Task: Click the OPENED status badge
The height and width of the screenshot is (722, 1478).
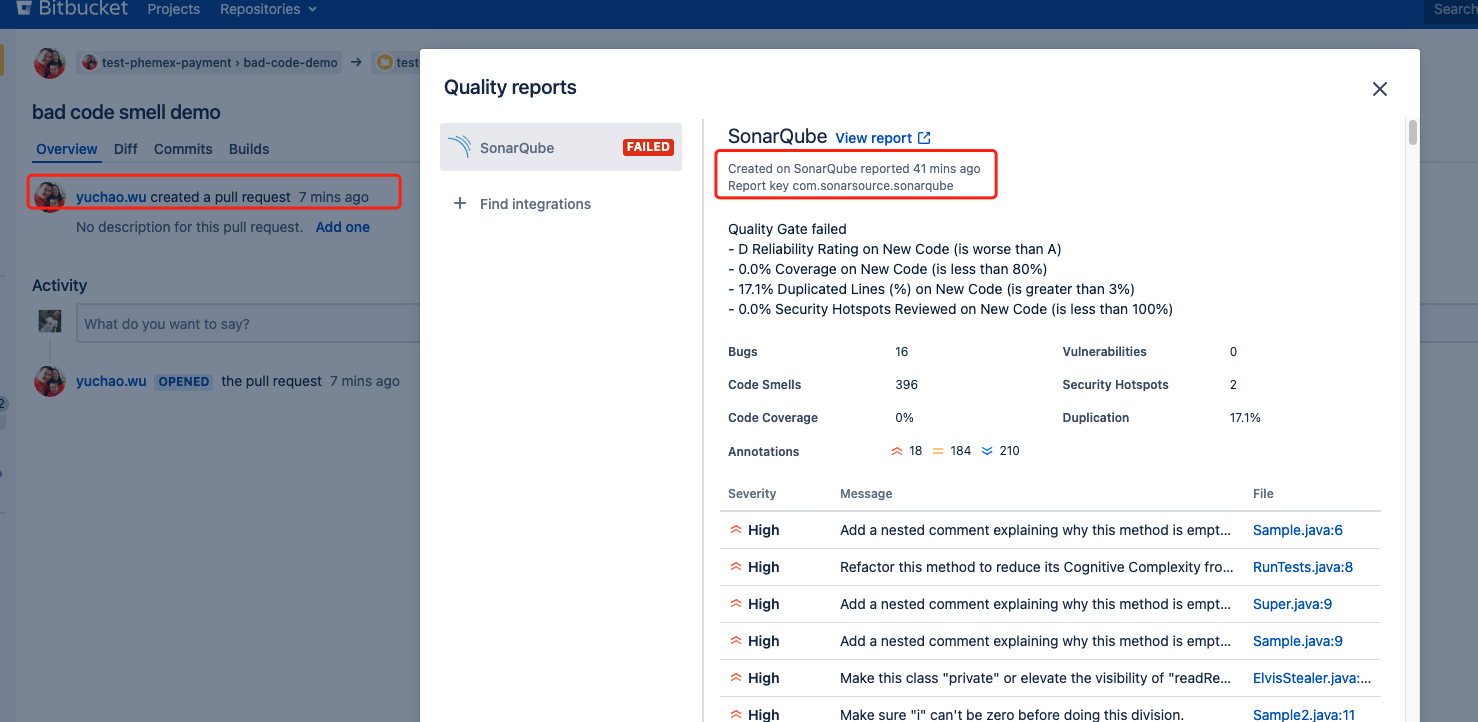Action: pyautogui.click(x=184, y=382)
